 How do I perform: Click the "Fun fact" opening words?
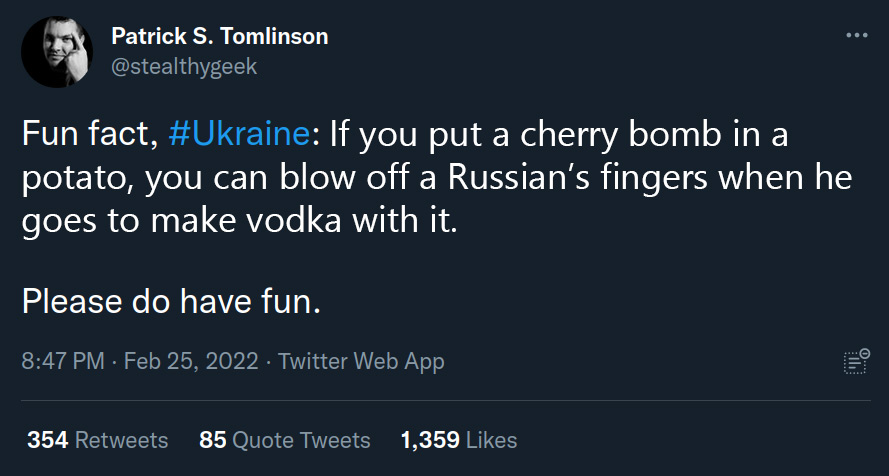(87, 135)
